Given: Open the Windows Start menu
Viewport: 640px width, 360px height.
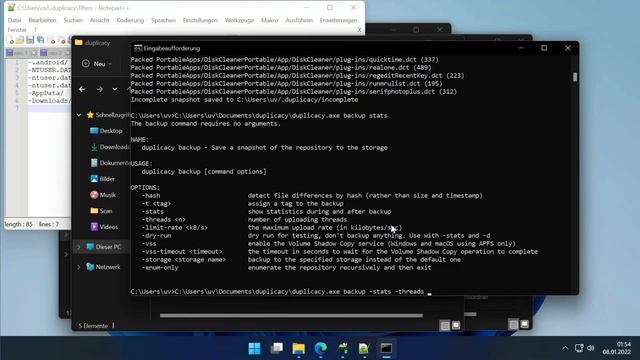Looking at the screenshot, I should [254, 349].
